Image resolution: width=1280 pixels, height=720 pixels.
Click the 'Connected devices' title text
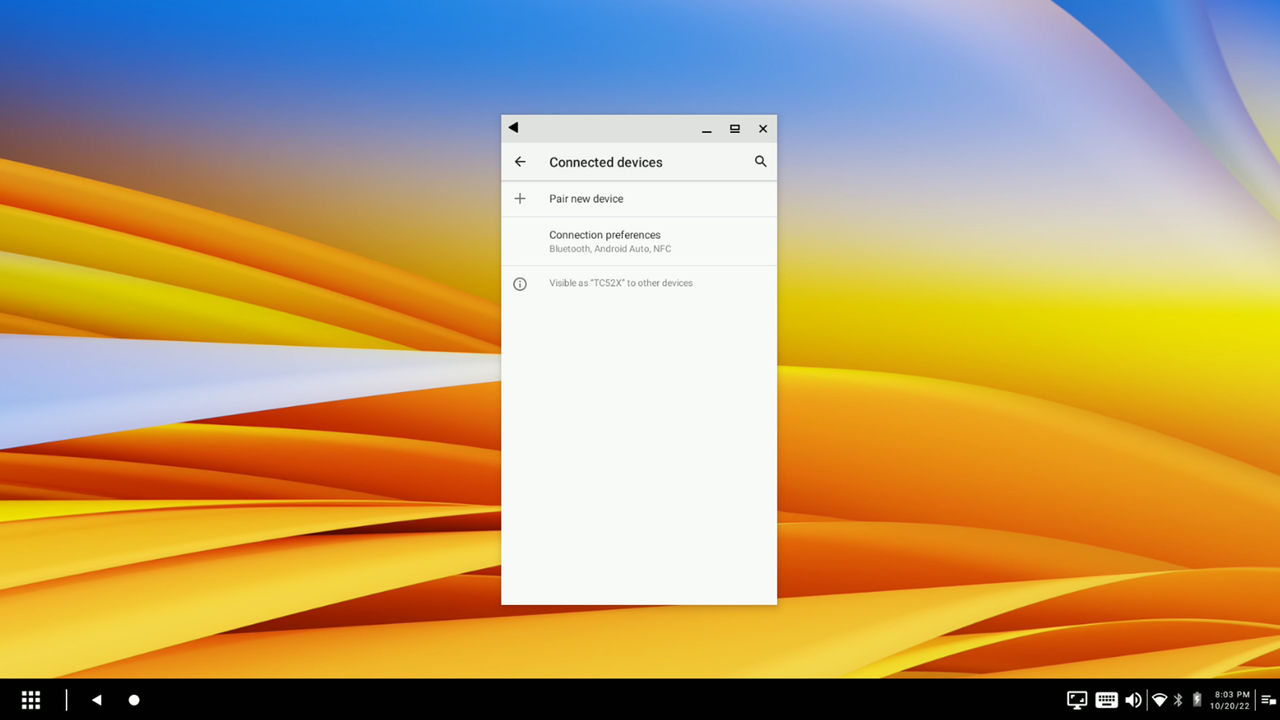pyautogui.click(x=606, y=162)
